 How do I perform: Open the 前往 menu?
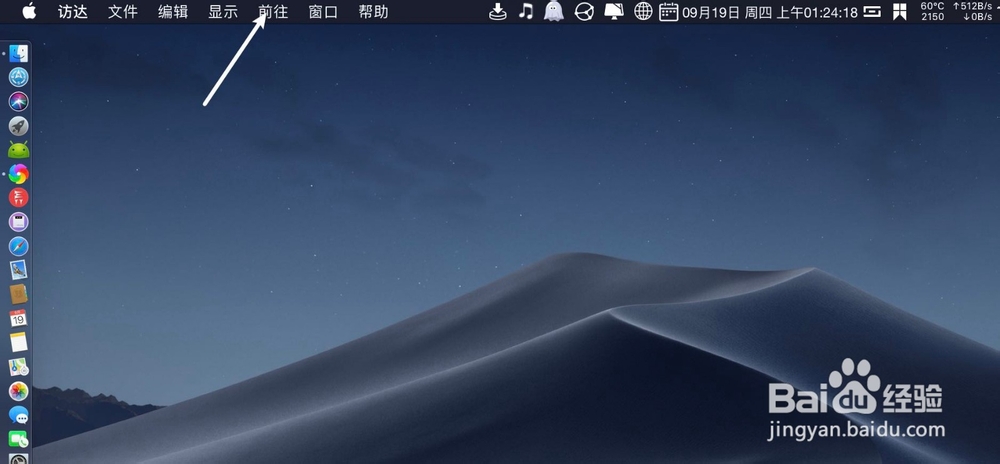tap(274, 11)
